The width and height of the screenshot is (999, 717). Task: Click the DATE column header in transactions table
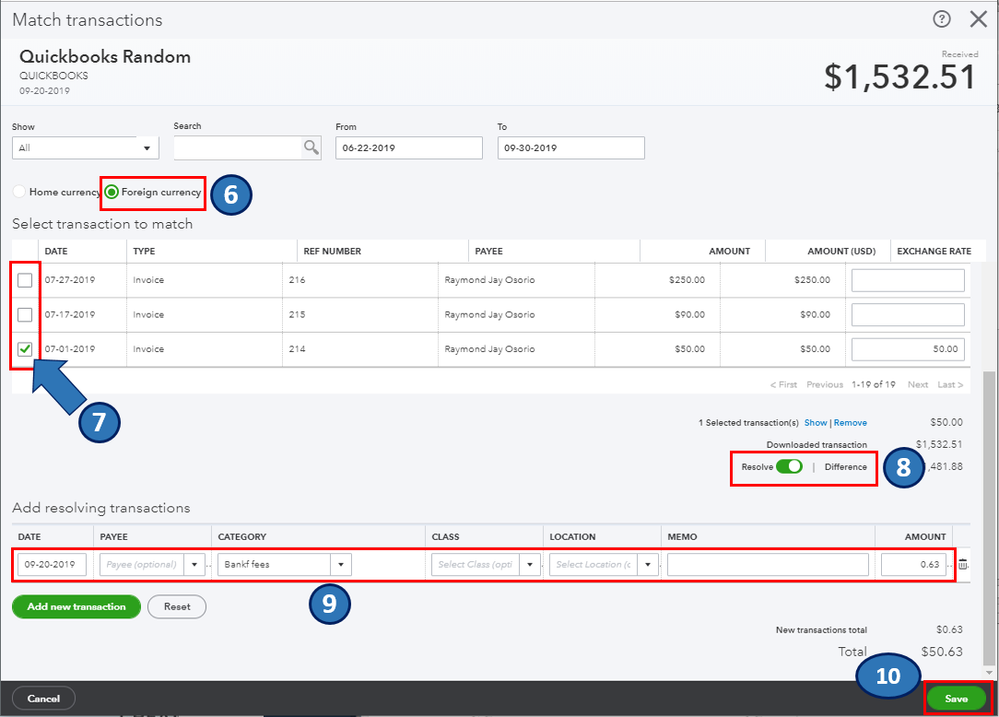tap(56, 251)
